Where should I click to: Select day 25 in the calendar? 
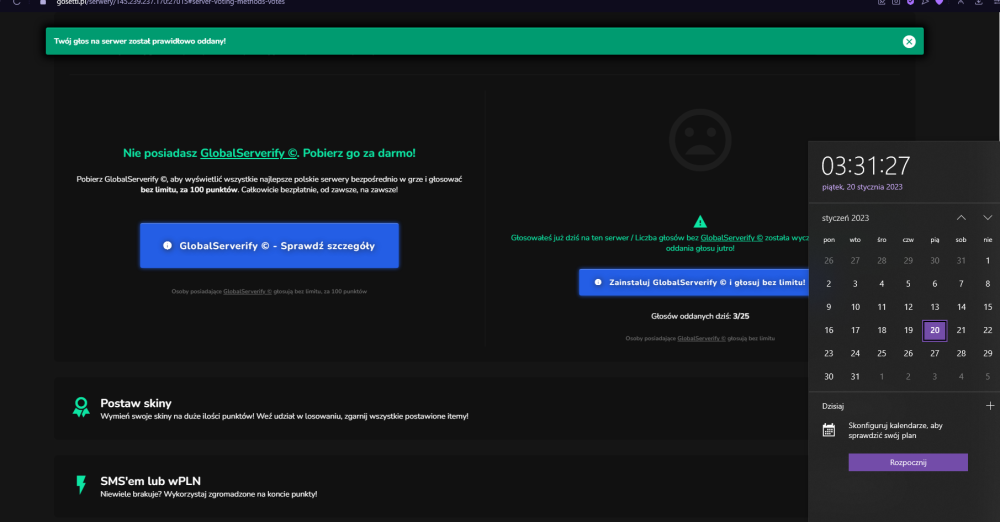(x=881, y=354)
